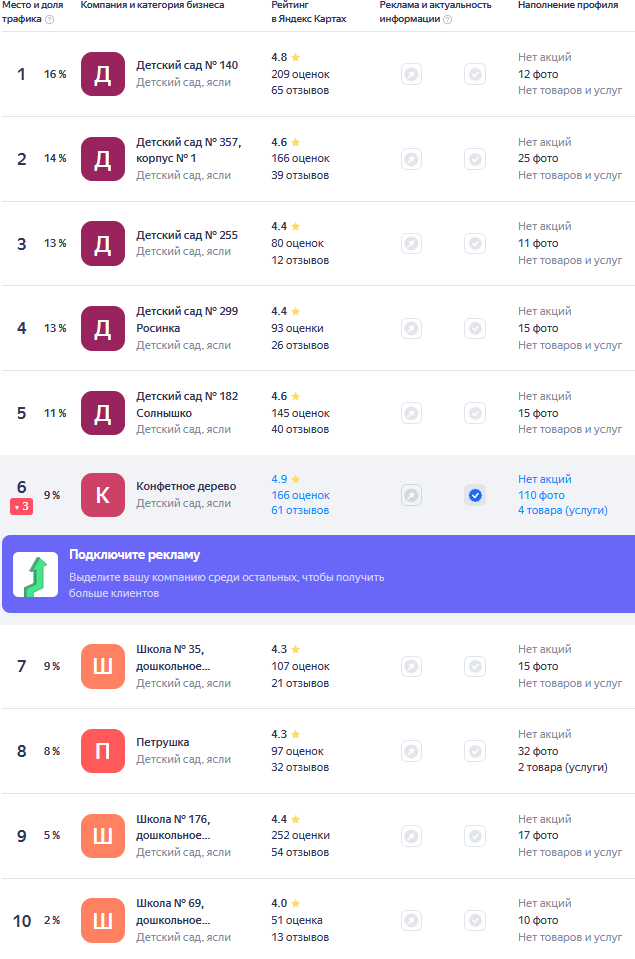Click the help icon next to "трафика"
635x959 pixels.
coord(50,20)
